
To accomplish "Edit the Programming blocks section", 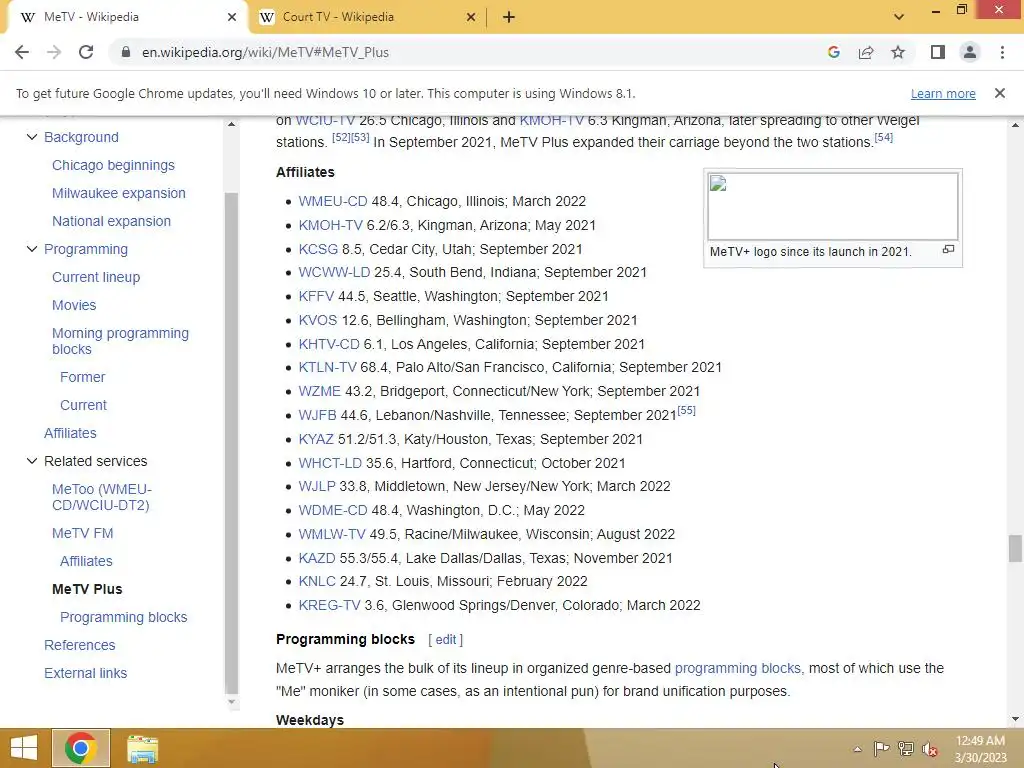I will 445,640.
